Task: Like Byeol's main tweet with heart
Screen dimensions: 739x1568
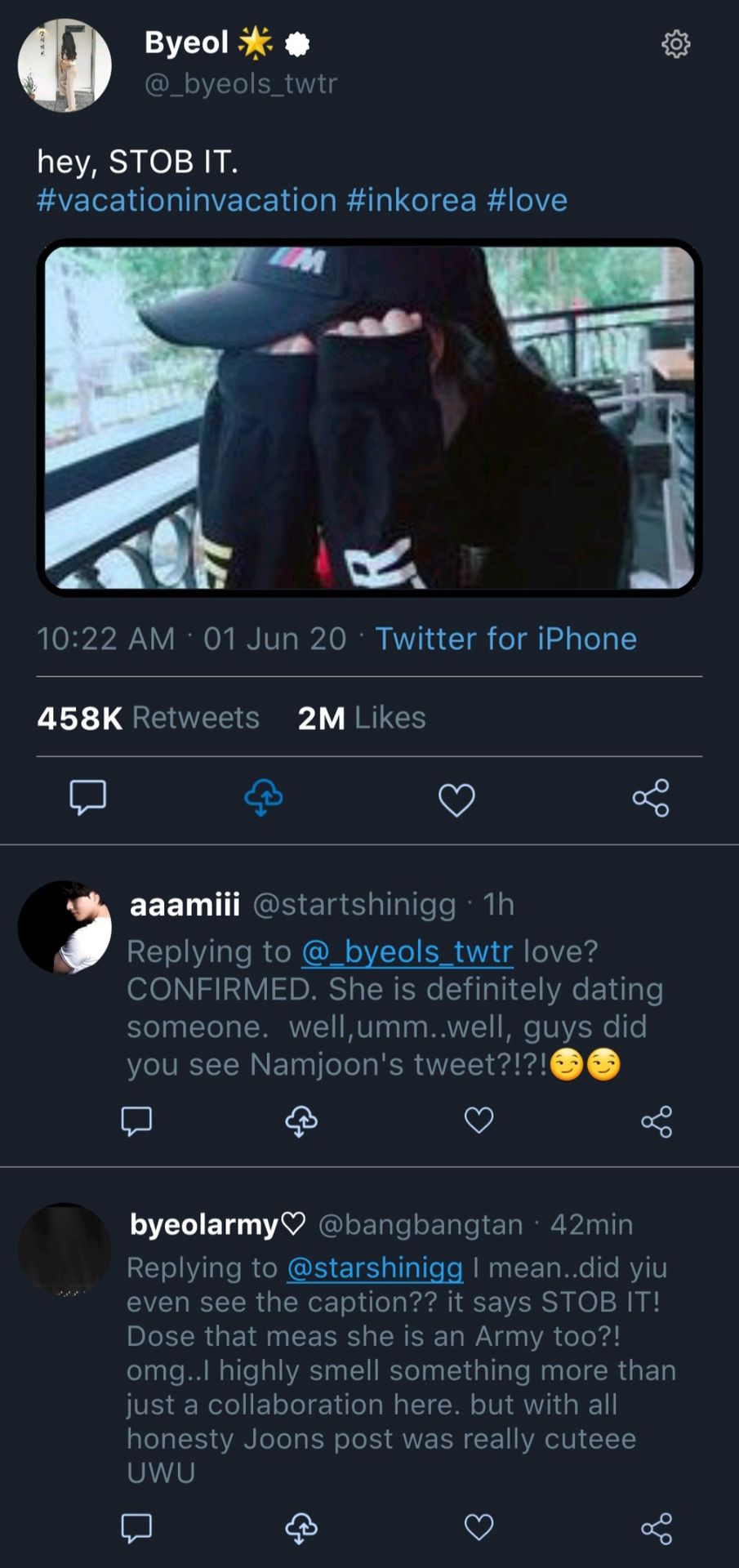Action: click(x=456, y=800)
